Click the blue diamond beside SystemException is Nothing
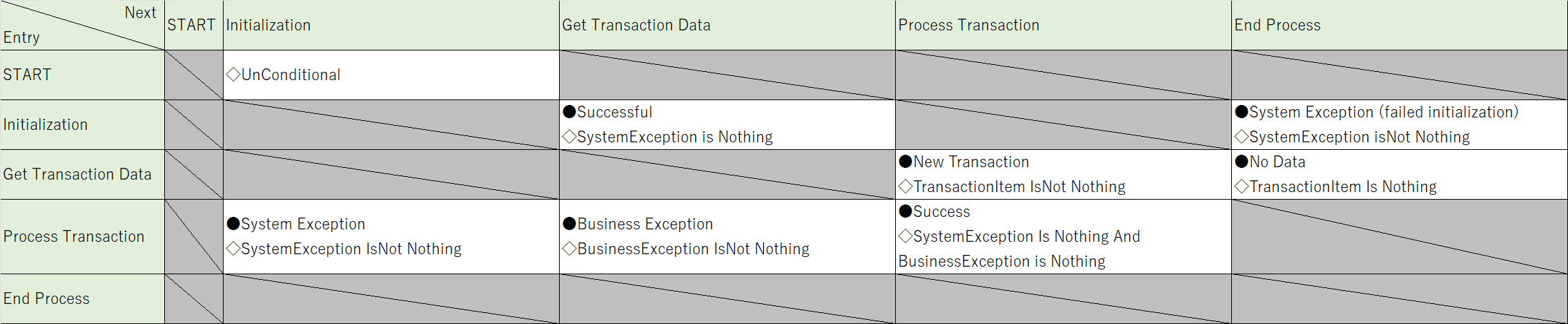Image resolution: width=1568 pixels, height=324 pixels. (x=569, y=137)
